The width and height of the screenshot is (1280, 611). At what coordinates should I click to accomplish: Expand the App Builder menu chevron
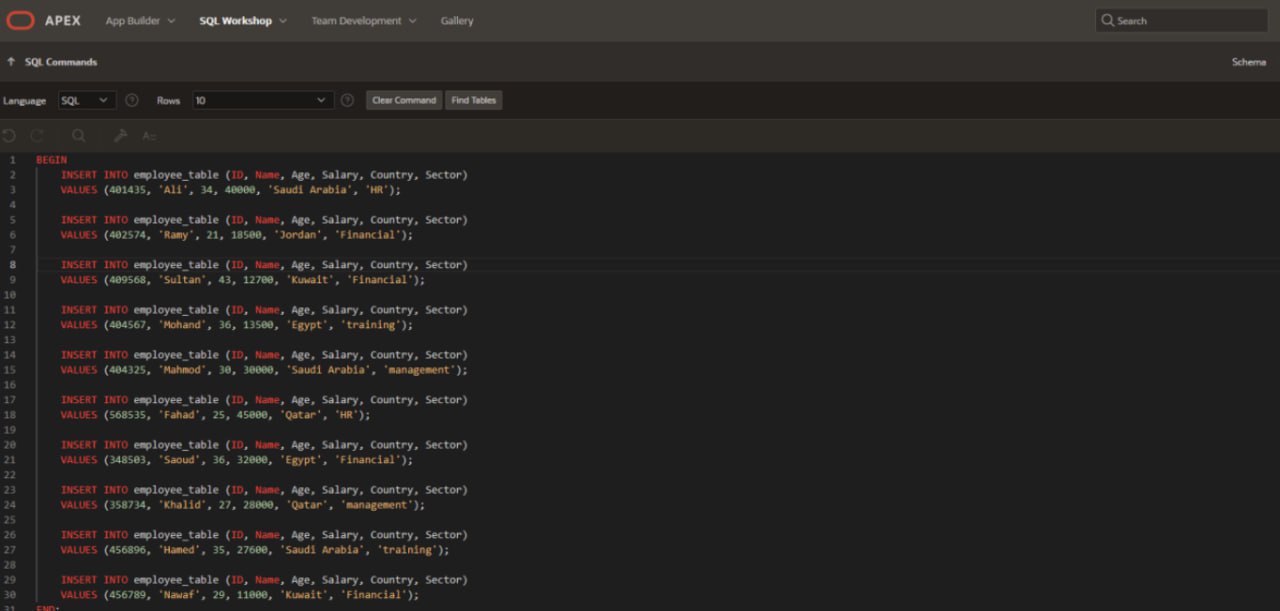click(171, 21)
